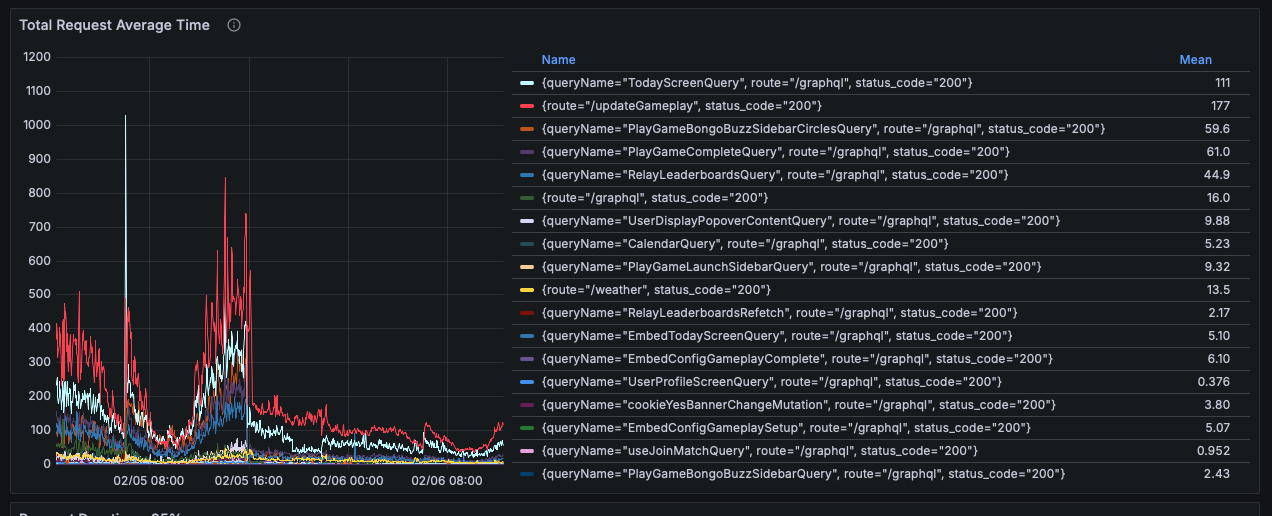
Task: Click the 02/05 16:00 time axis label
Action: pos(249,480)
